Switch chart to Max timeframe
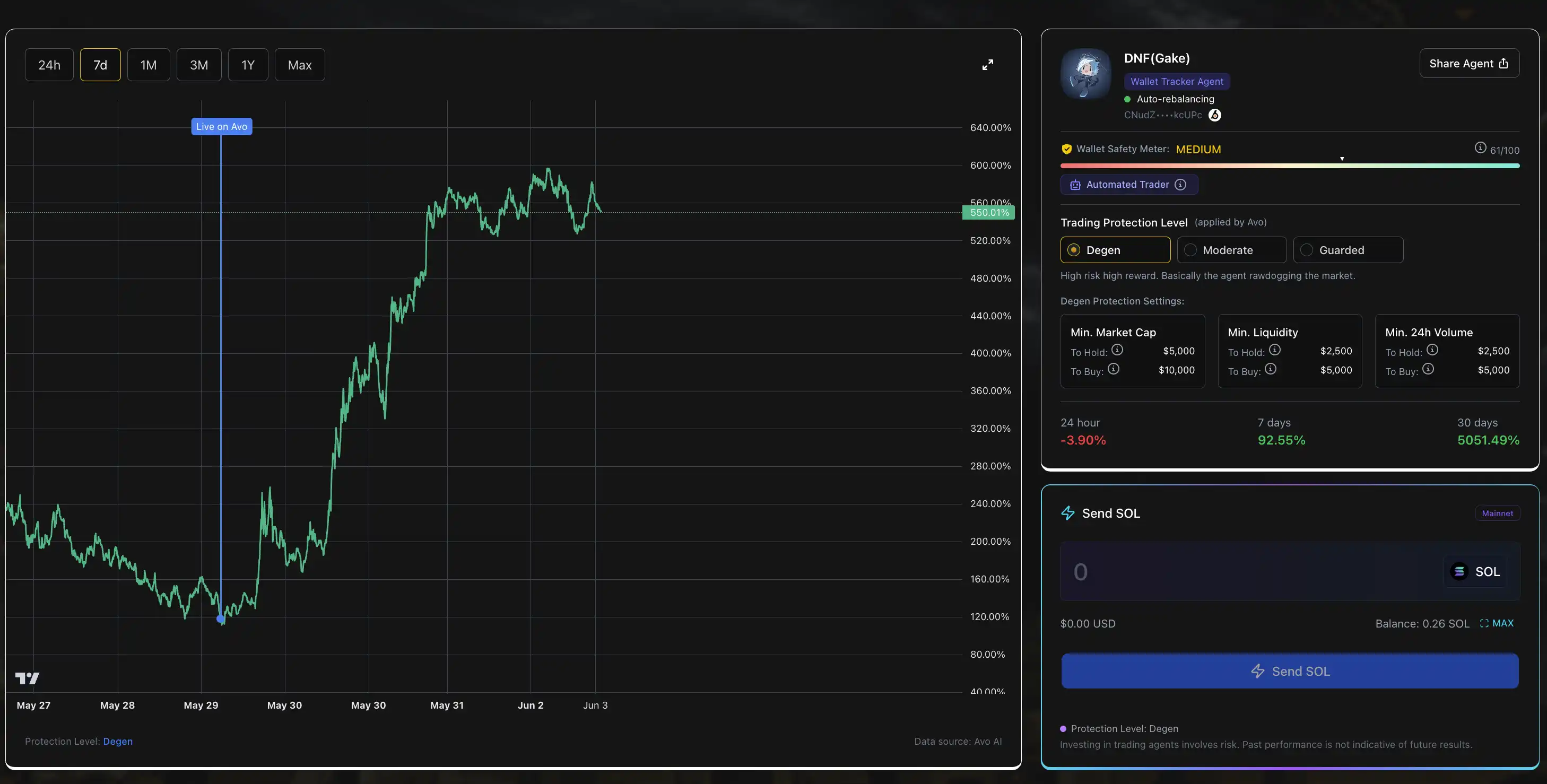The image size is (1547, 784). click(299, 65)
